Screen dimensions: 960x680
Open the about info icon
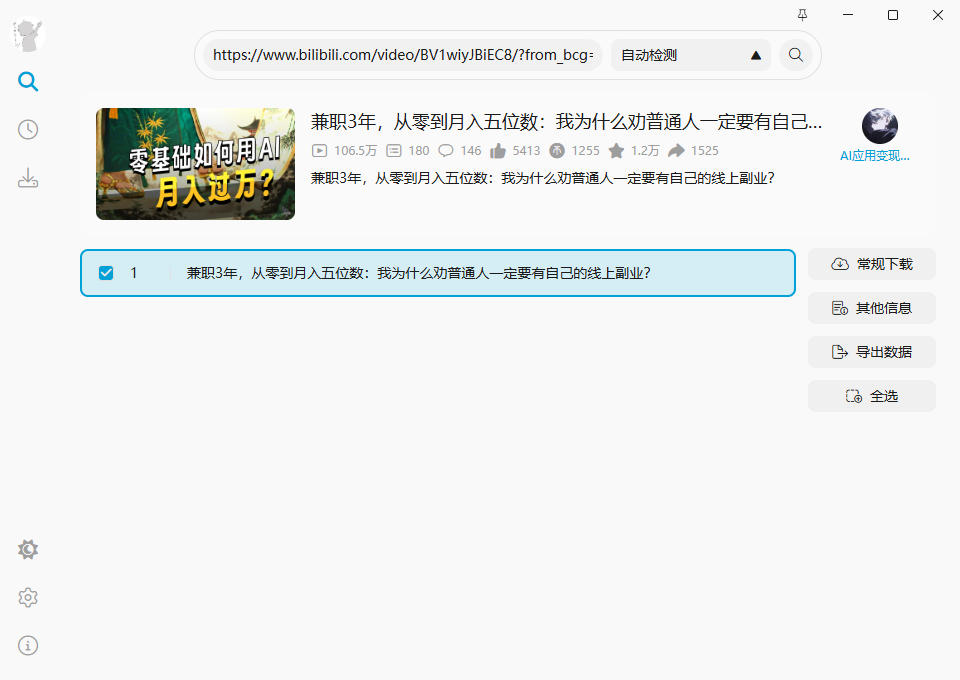28,646
